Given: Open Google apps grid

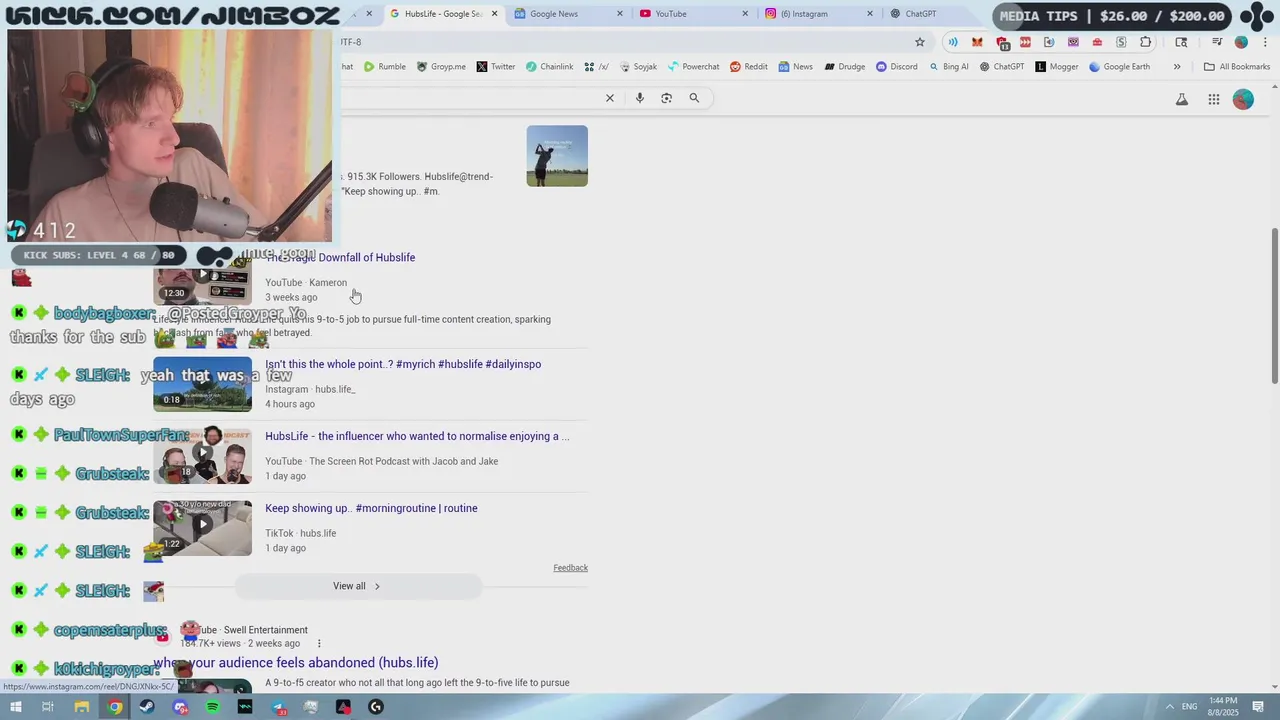Looking at the screenshot, I should [x=1213, y=99].
